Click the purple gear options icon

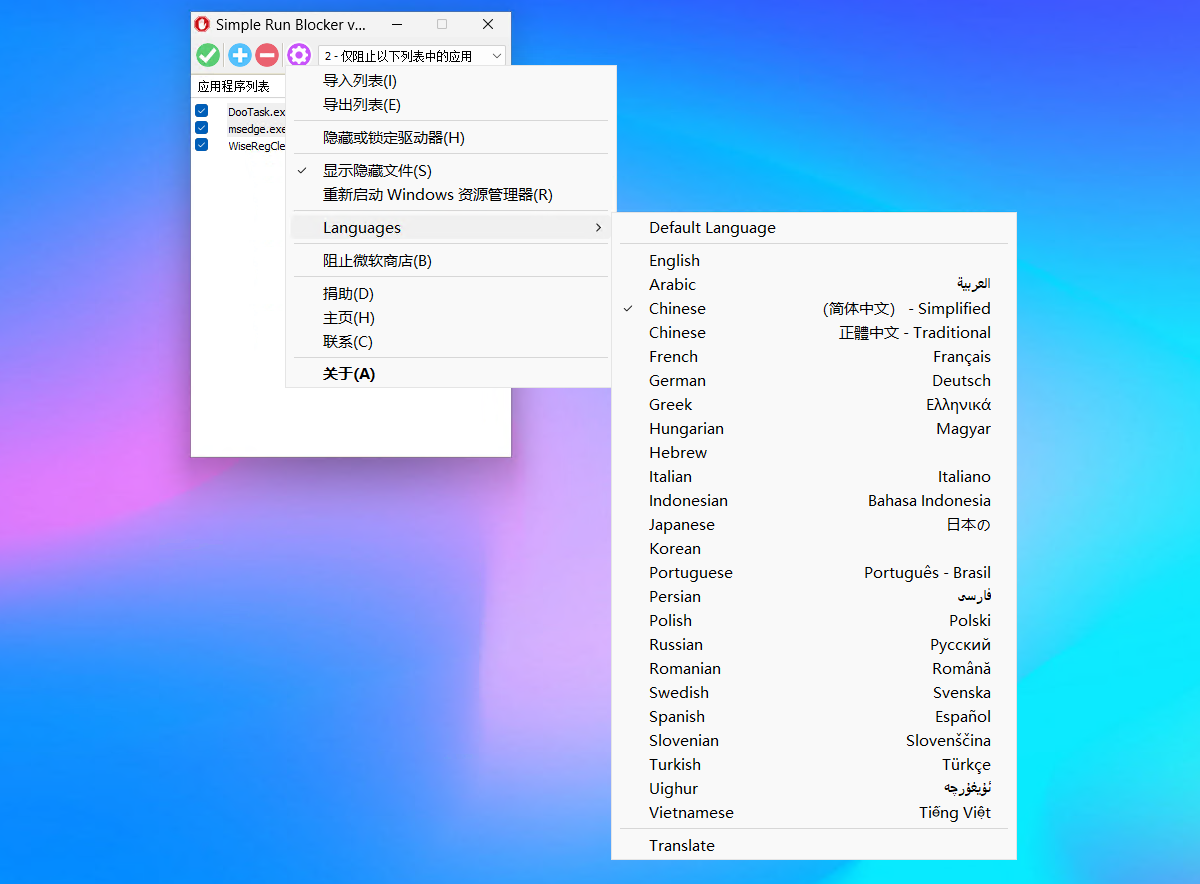pos(298,56)
